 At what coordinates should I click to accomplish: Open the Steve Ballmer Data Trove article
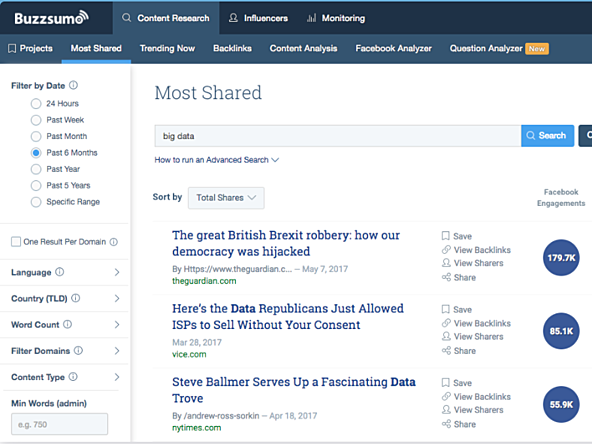pyautogui.click(x=294, y=390)
